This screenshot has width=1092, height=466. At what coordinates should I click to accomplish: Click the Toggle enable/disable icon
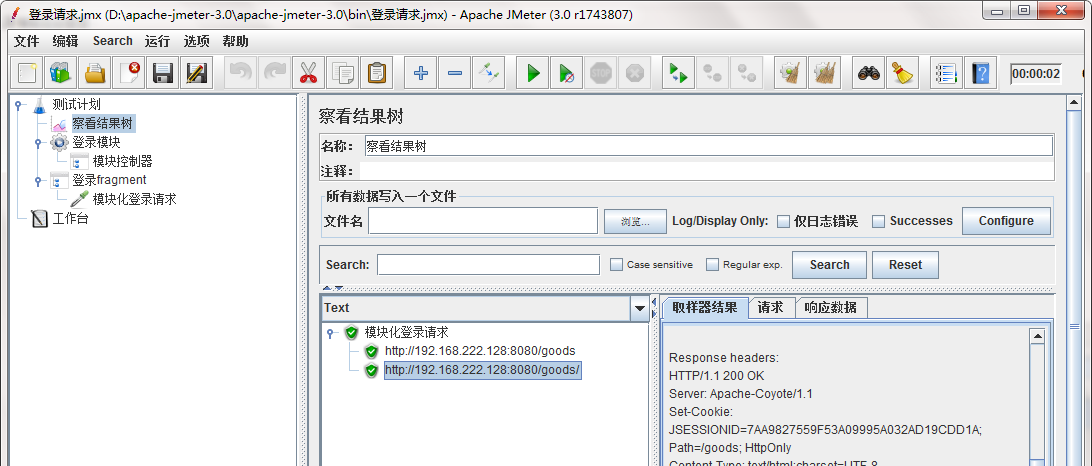coord(488,72)
